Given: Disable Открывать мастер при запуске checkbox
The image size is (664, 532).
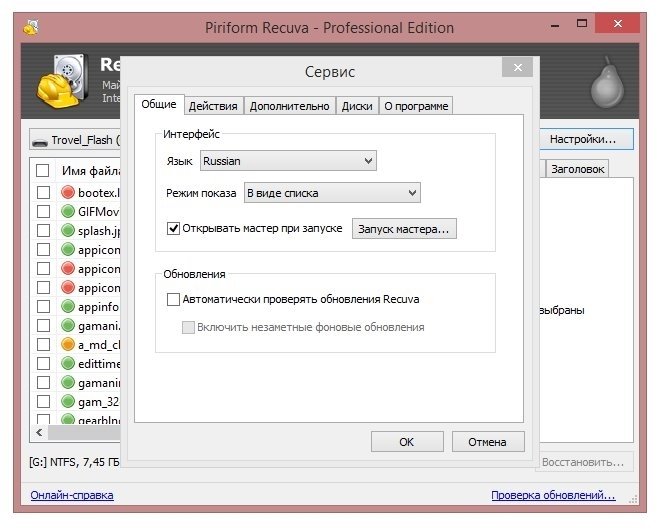Looking at the screenshot, I should pyautogui.click(x=173, y=228).
